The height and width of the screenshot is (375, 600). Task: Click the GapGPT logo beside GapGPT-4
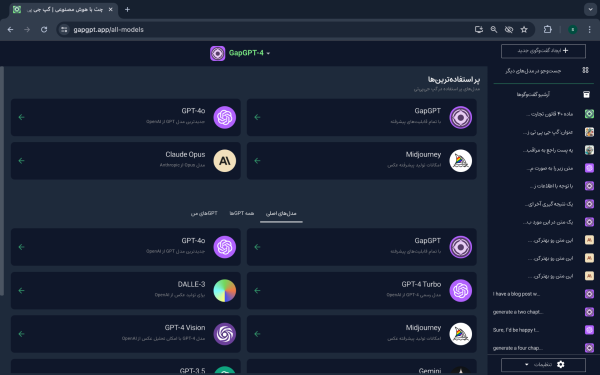click(x=217, y=53)
